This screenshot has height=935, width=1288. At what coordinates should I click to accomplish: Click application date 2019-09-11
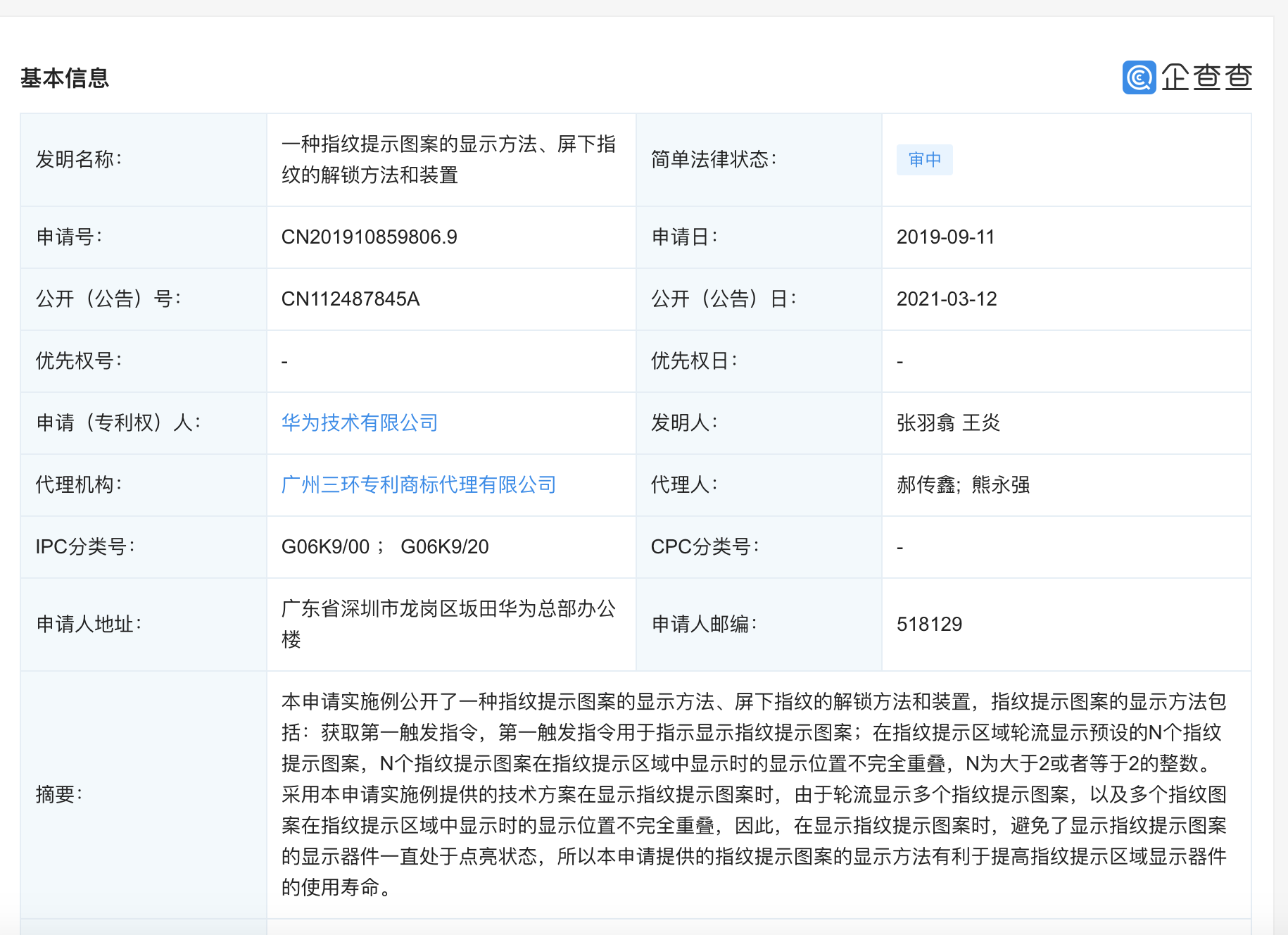[x=947, y=237]
